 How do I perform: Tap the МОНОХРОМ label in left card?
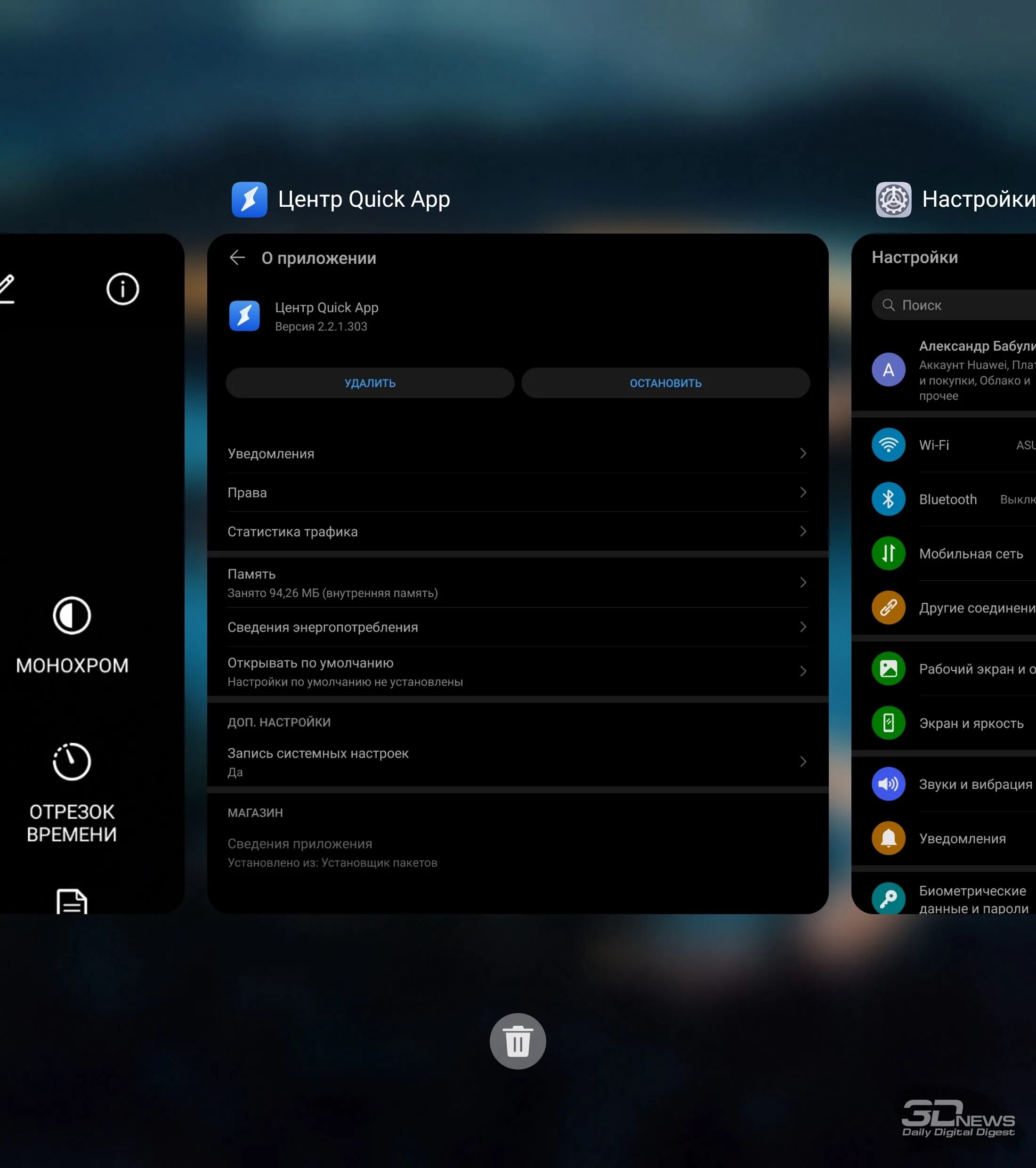click(x=72, y=665)
